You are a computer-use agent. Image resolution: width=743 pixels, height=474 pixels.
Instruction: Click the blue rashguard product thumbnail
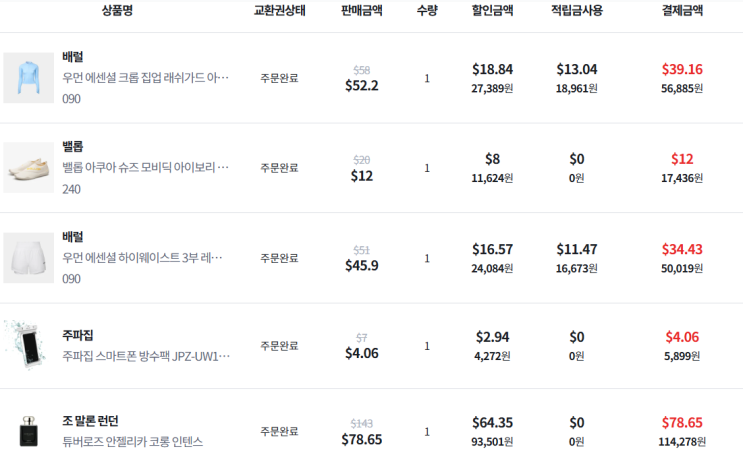[x=29, y=78]
